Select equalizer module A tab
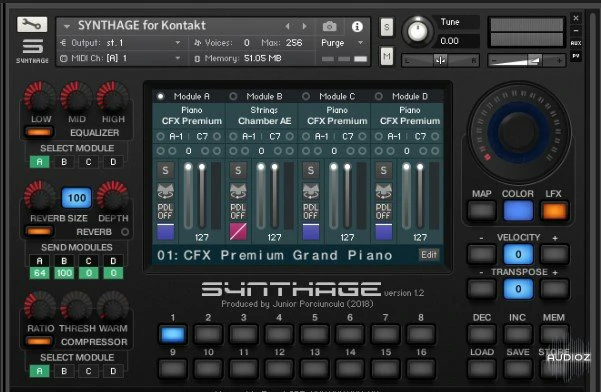This screenshot has height=392, width=601. [x=39, y=162]
